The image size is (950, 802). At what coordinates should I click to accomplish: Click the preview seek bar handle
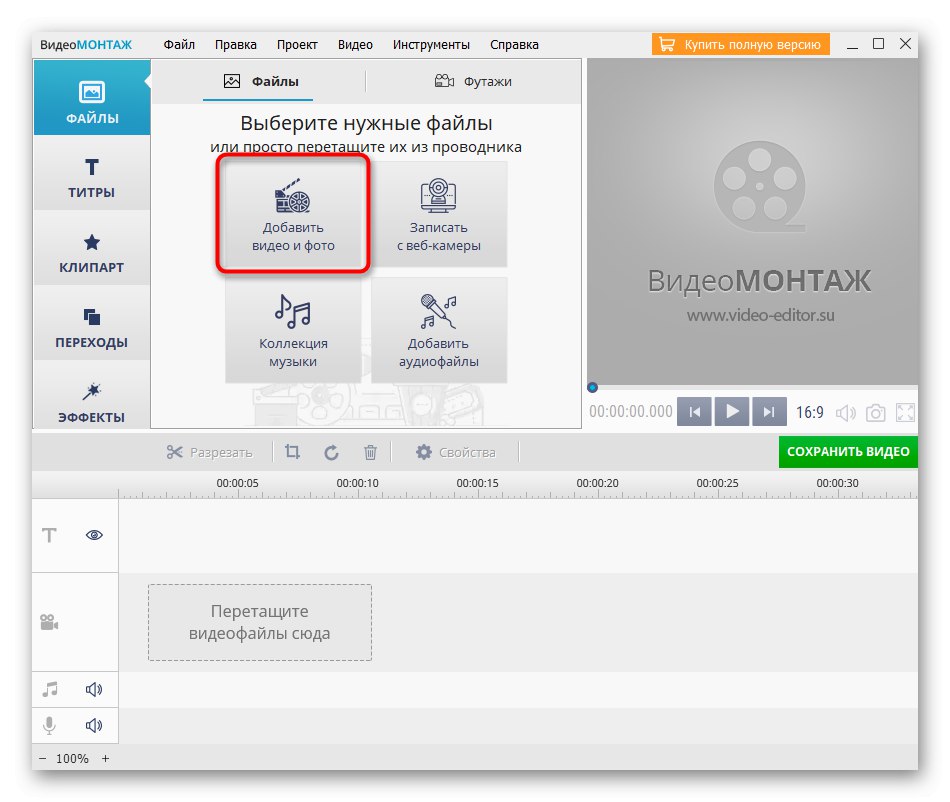pos(593,388)
